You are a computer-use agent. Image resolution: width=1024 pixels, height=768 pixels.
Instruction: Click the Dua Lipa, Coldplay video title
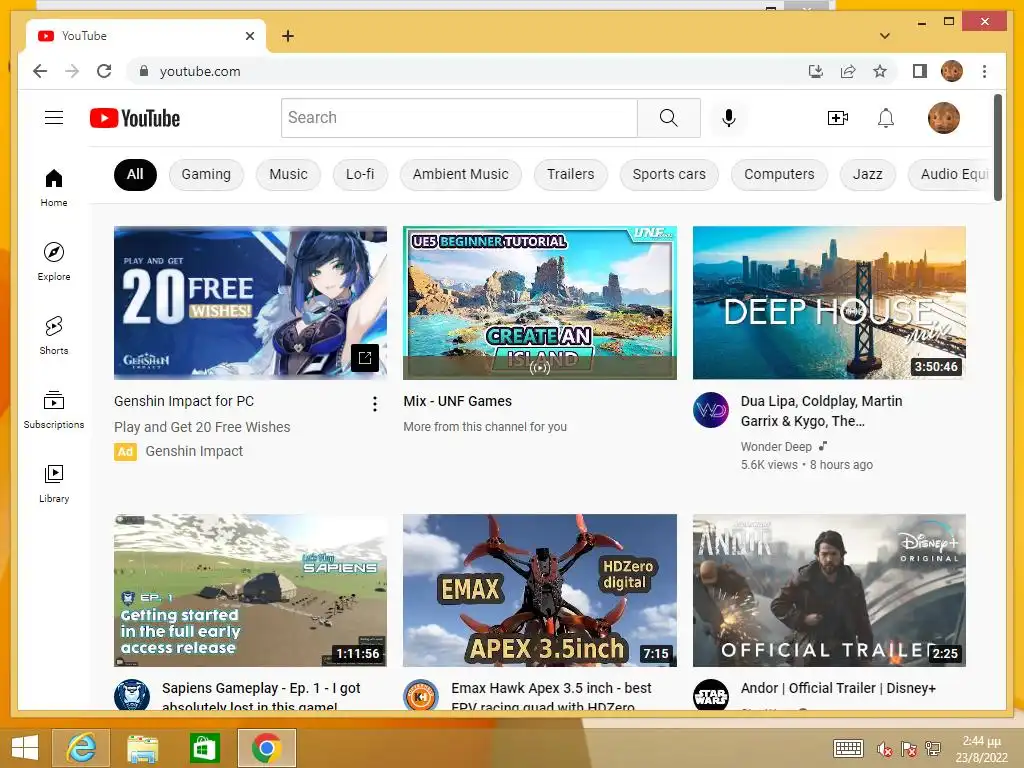[821, 411]
